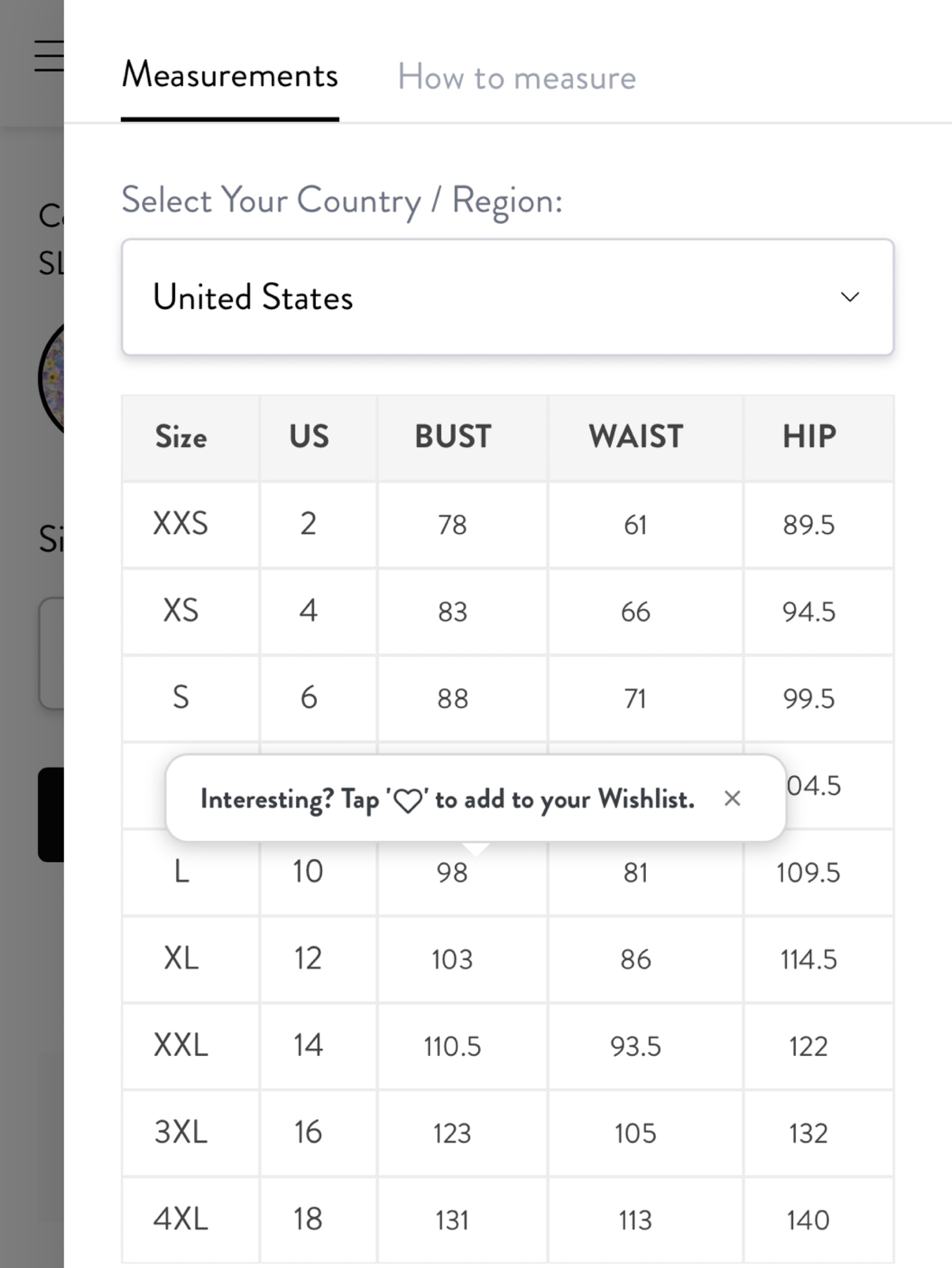Select the XL size row label
Viewport: 952px width, 1268px height.
[x=181, y=958]
